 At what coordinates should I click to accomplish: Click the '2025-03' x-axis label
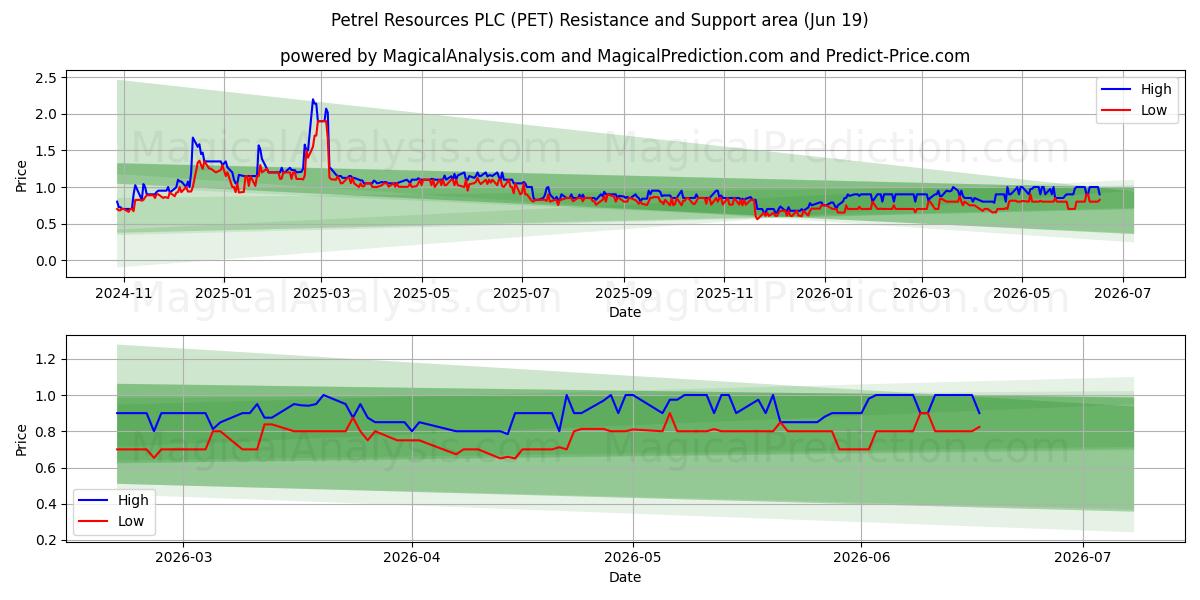tap(321, 294)
